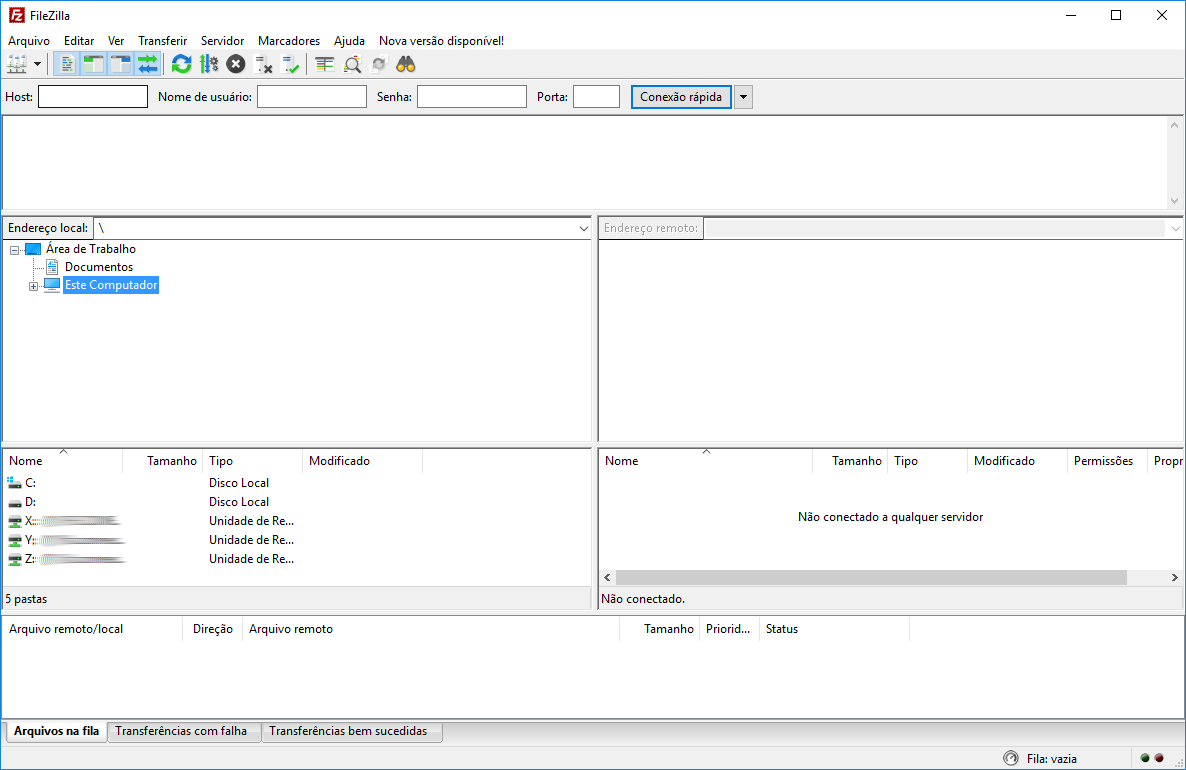
Task: Click the Direção queue column header
Action: click(213, 629)
